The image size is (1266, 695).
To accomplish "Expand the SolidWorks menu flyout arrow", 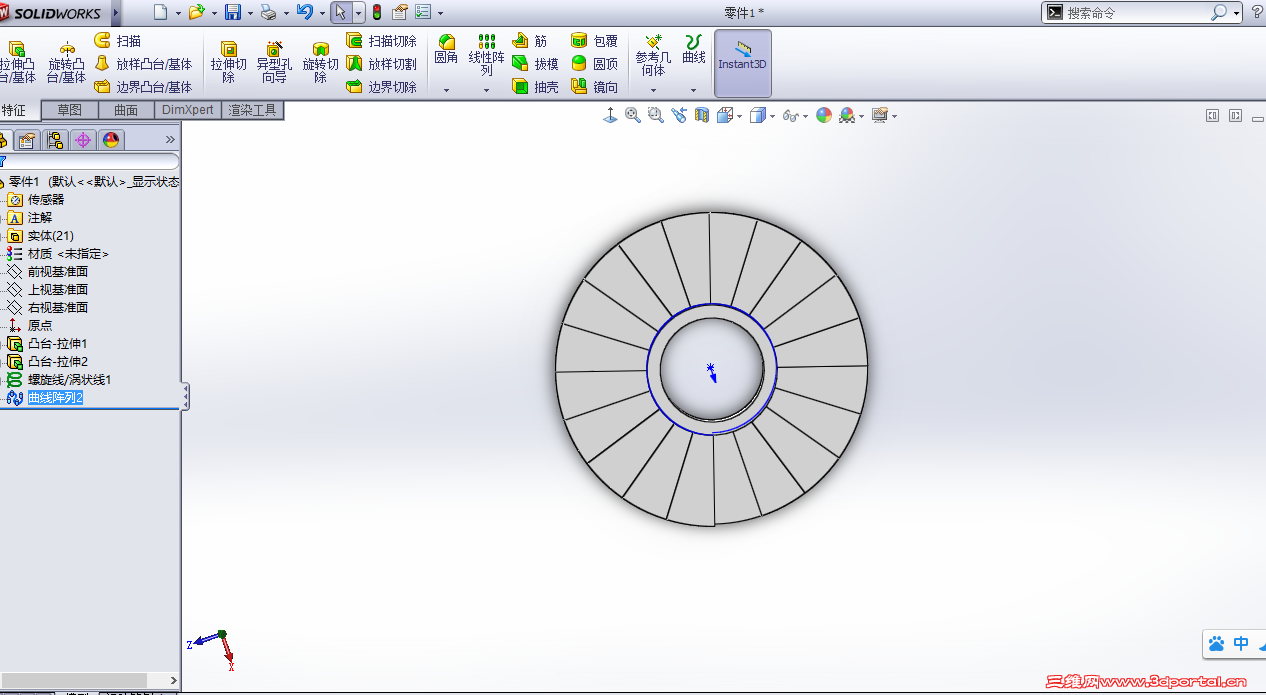I will pos(116,12).
